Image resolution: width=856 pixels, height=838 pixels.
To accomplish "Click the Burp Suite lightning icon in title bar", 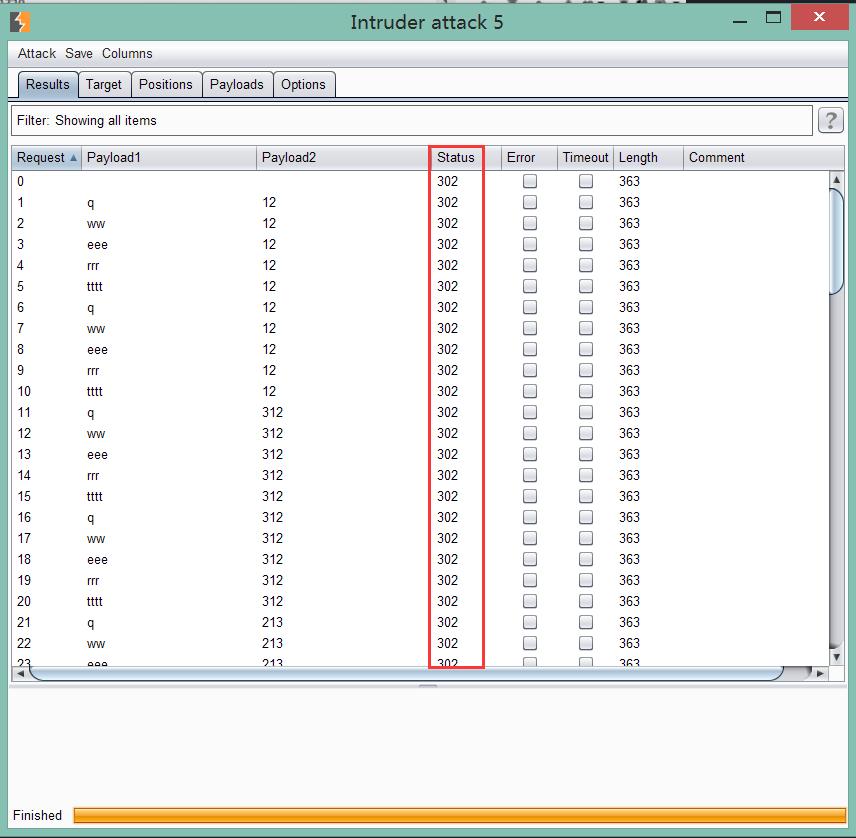I will coord(19,21).
